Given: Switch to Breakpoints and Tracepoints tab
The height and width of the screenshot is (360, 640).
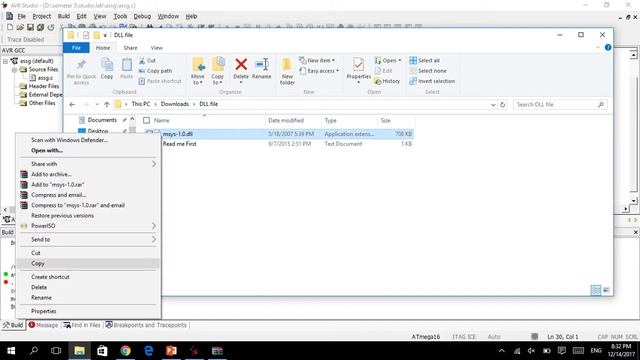Looking at the screenshot, I should 146,325.
